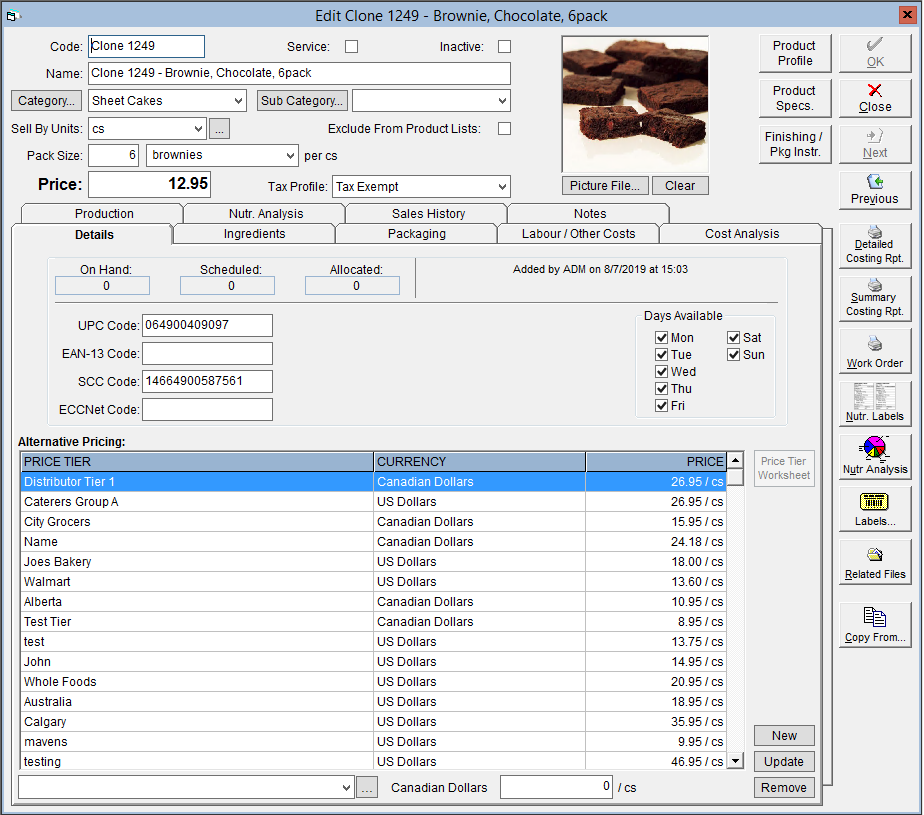Open Product Specs.

click(794, 98)
